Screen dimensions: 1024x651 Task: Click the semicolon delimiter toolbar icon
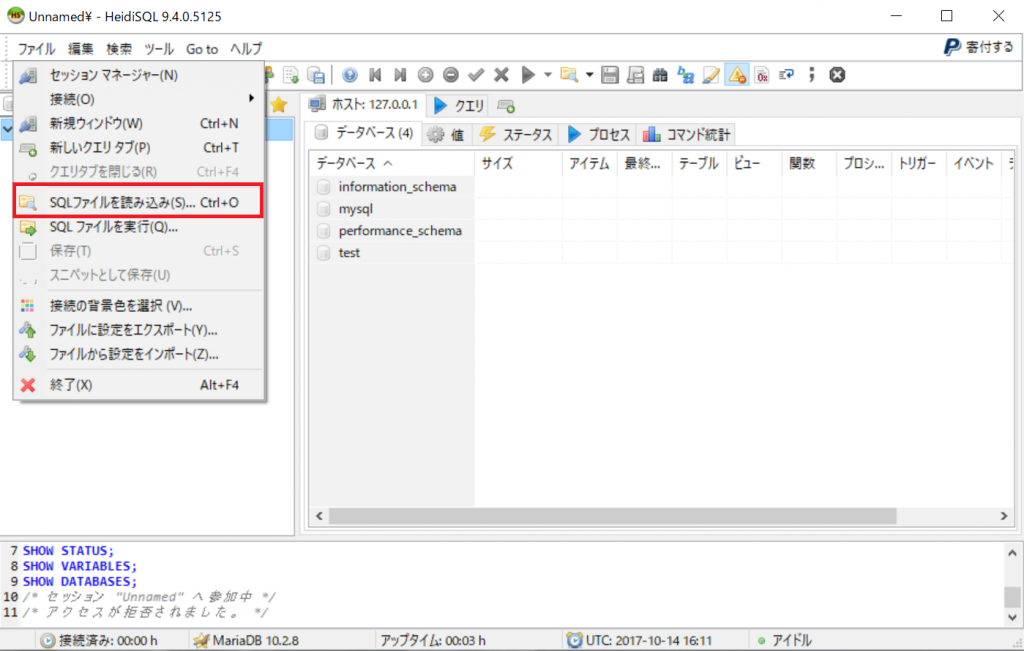pyautogui.click(x=812, y=75)
